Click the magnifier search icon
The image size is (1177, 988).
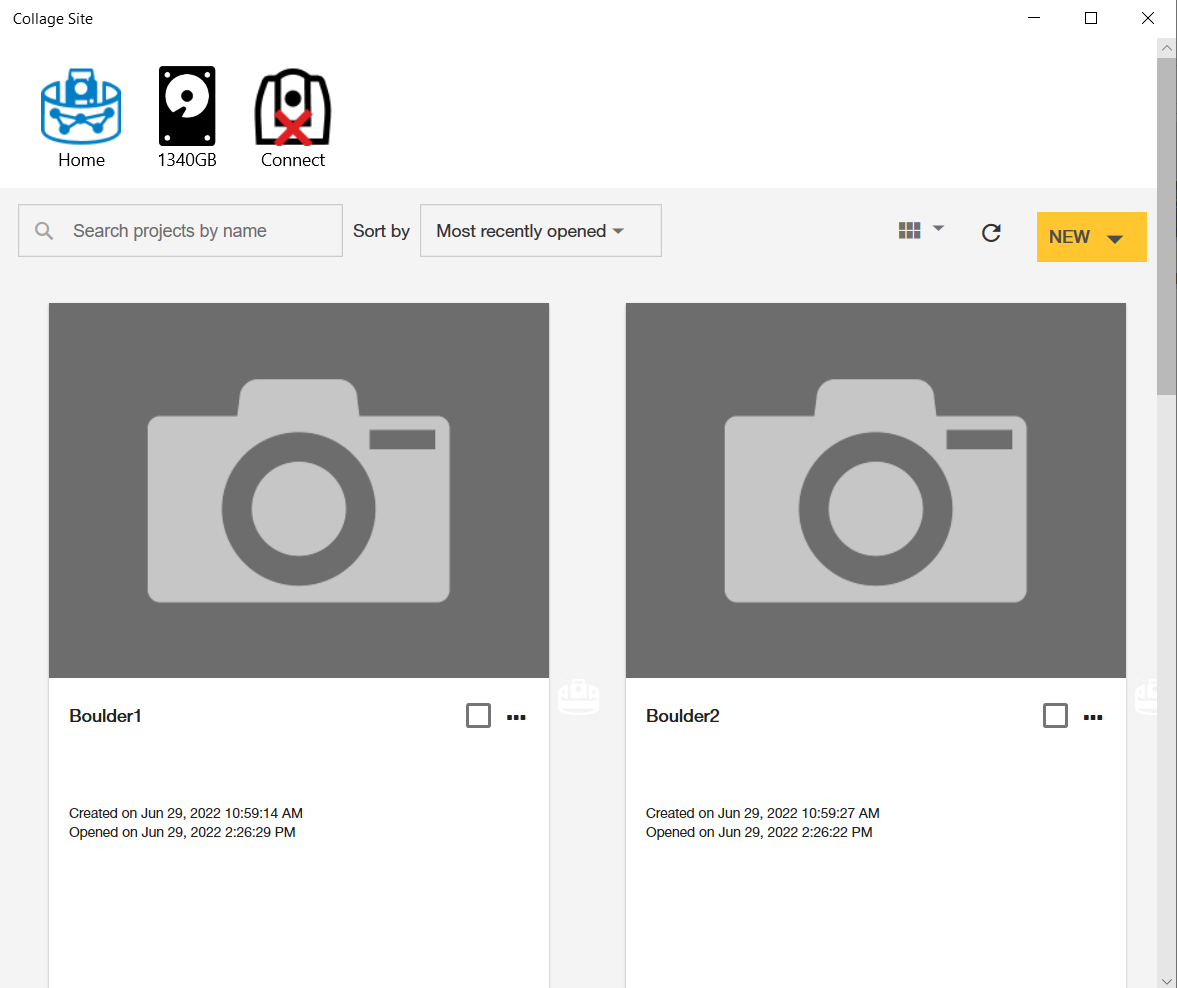click(44, 231)
